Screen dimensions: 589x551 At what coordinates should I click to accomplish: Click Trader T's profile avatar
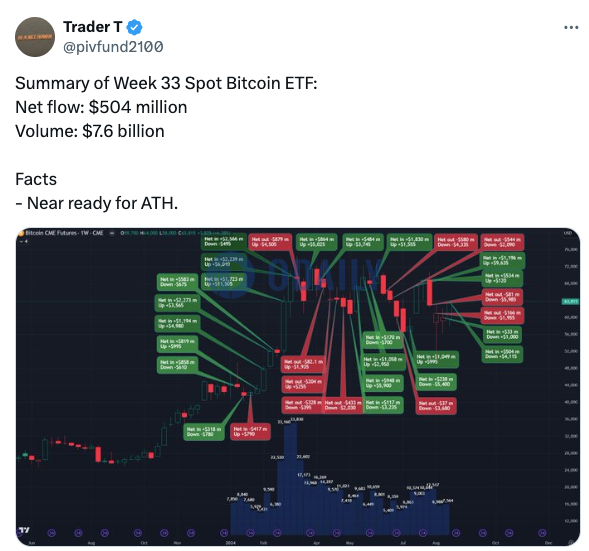coord(35,37)
